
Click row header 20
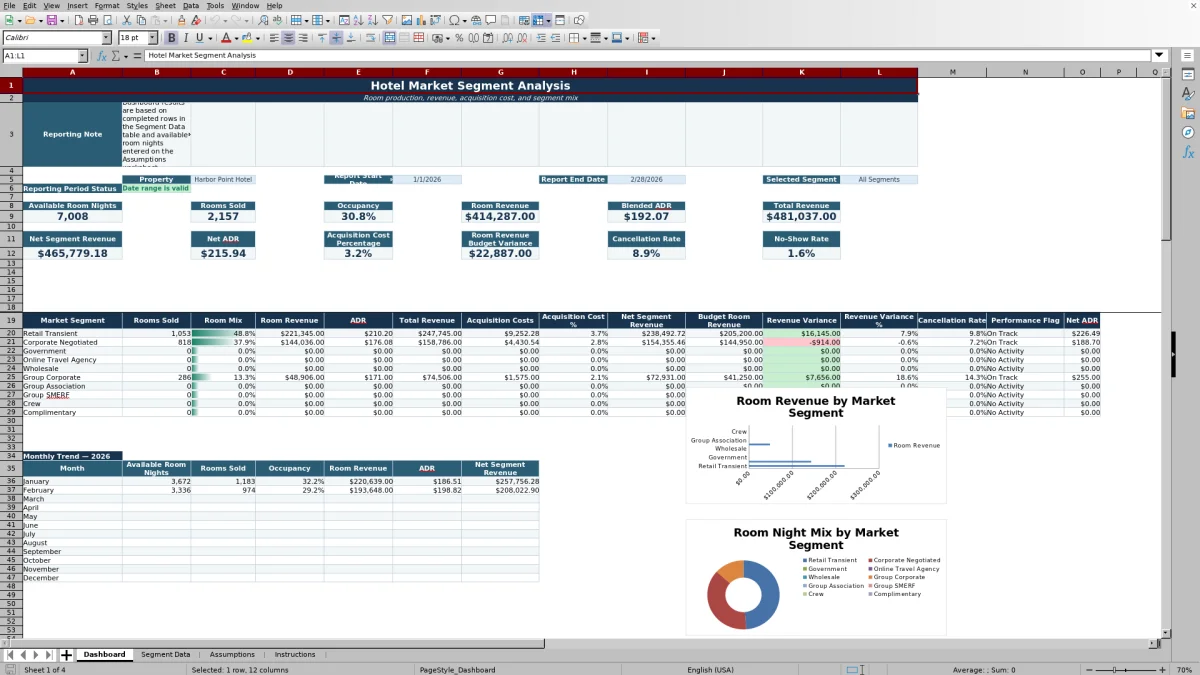tap(11, 333)
